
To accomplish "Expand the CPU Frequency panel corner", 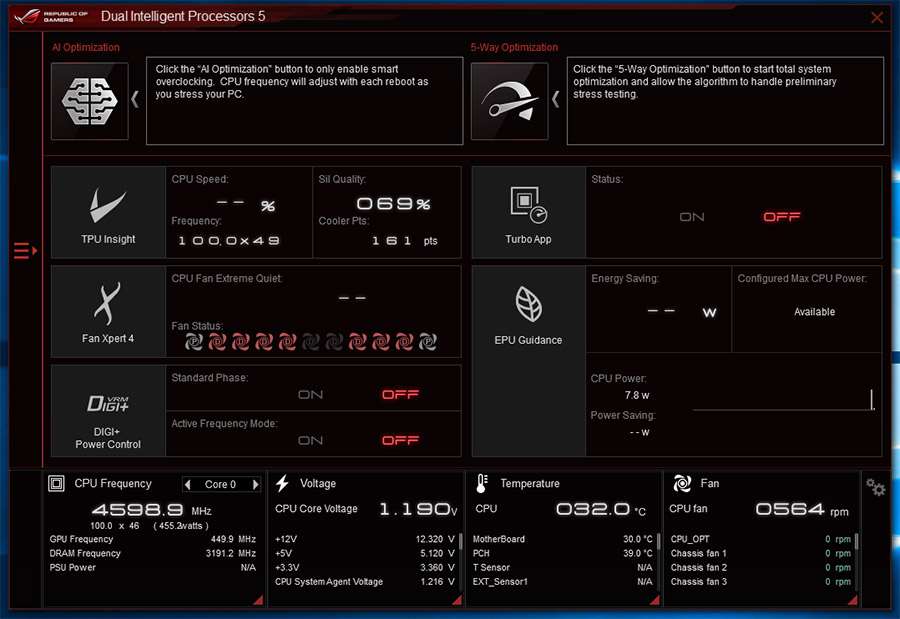I will coord(258,600).
